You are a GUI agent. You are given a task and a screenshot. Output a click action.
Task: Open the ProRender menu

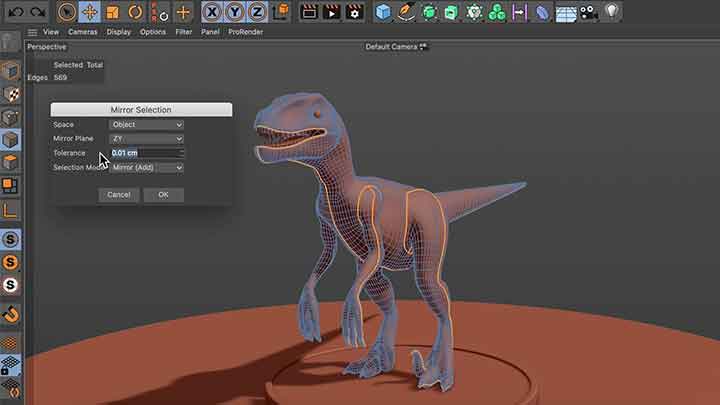(246, 32)
